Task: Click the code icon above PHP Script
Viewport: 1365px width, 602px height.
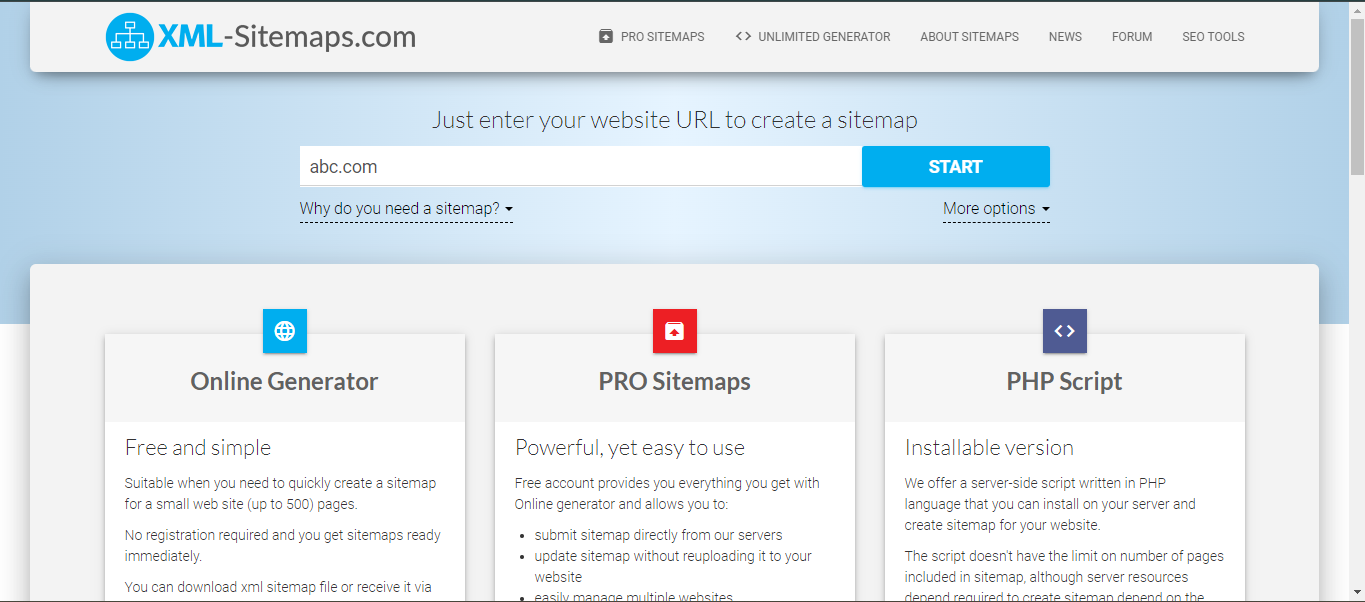Action: click(x=1064, y=331)
